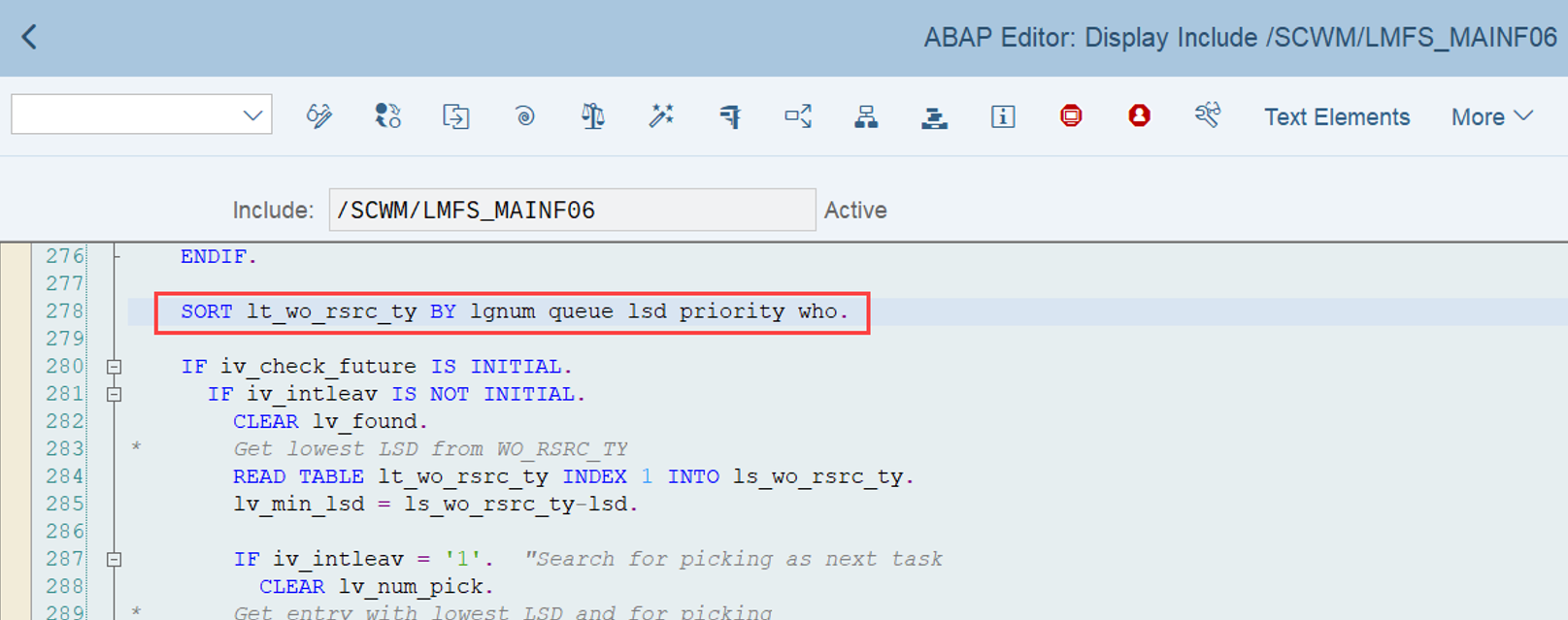Viewport: 1568px width, 620px height.
Task: Click 'CLEAR lv_found.' on line 282
Action: click(330, 421)
